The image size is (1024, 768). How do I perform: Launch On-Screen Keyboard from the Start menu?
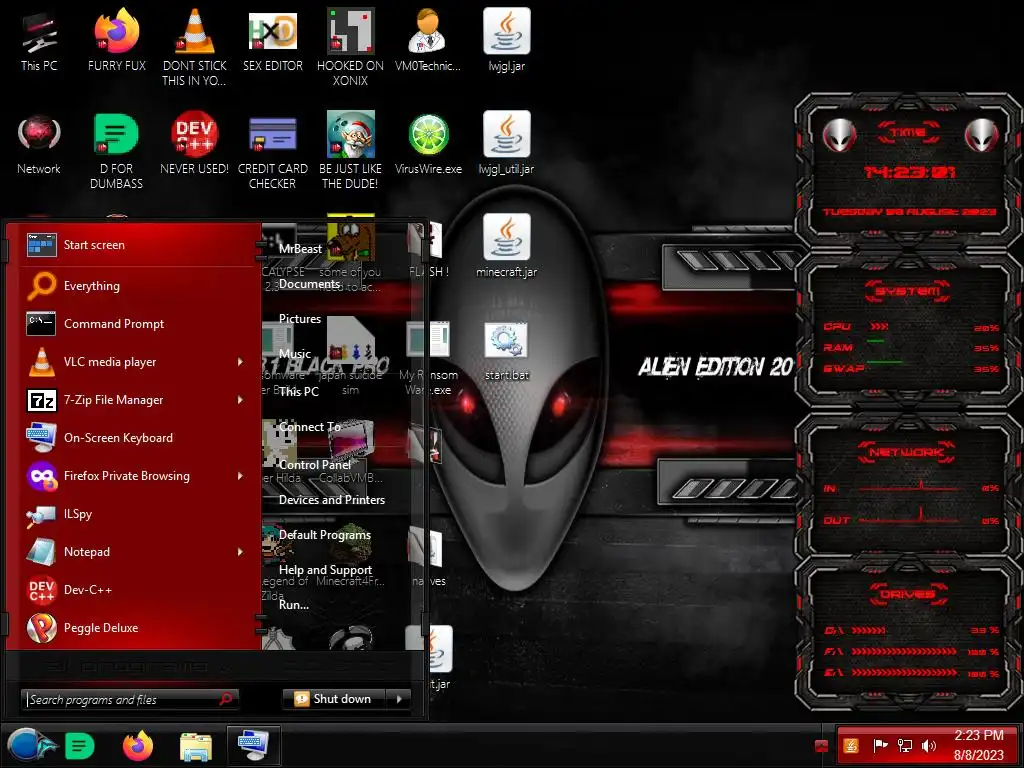coord(135,438)
